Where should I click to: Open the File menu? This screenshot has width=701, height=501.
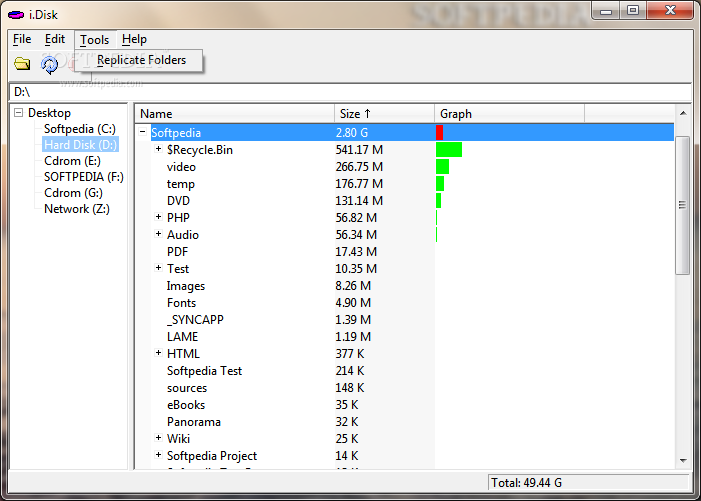point(22,39)
